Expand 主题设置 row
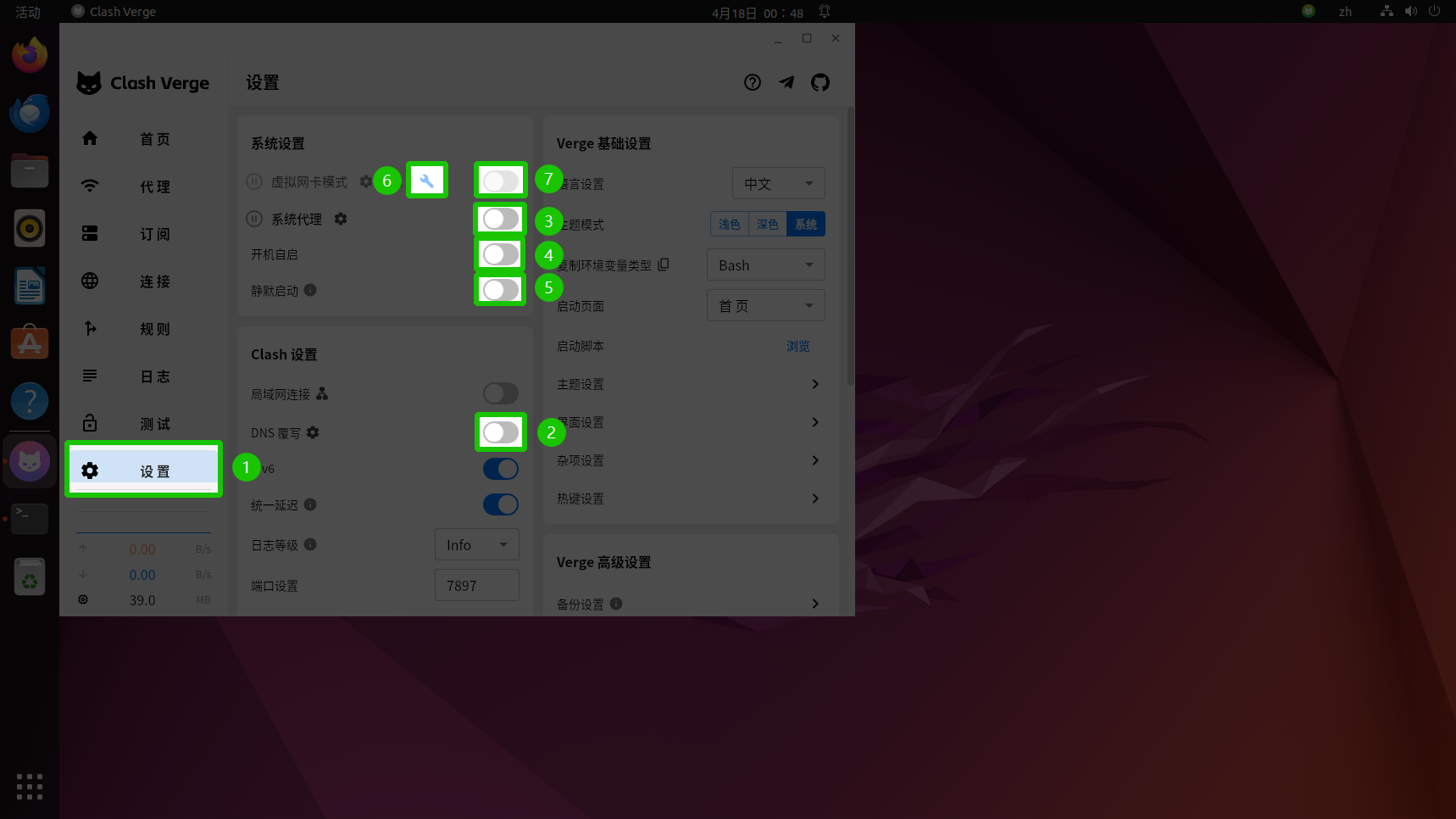Image resolution: width=1456 pixels, height=819 pixels. [x=691, y=384]
